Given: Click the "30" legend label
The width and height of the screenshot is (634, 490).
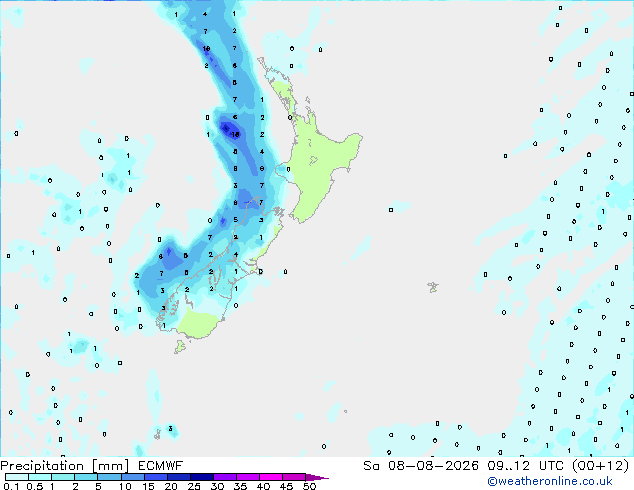Looking at the screenshot, I should point(217,486).
